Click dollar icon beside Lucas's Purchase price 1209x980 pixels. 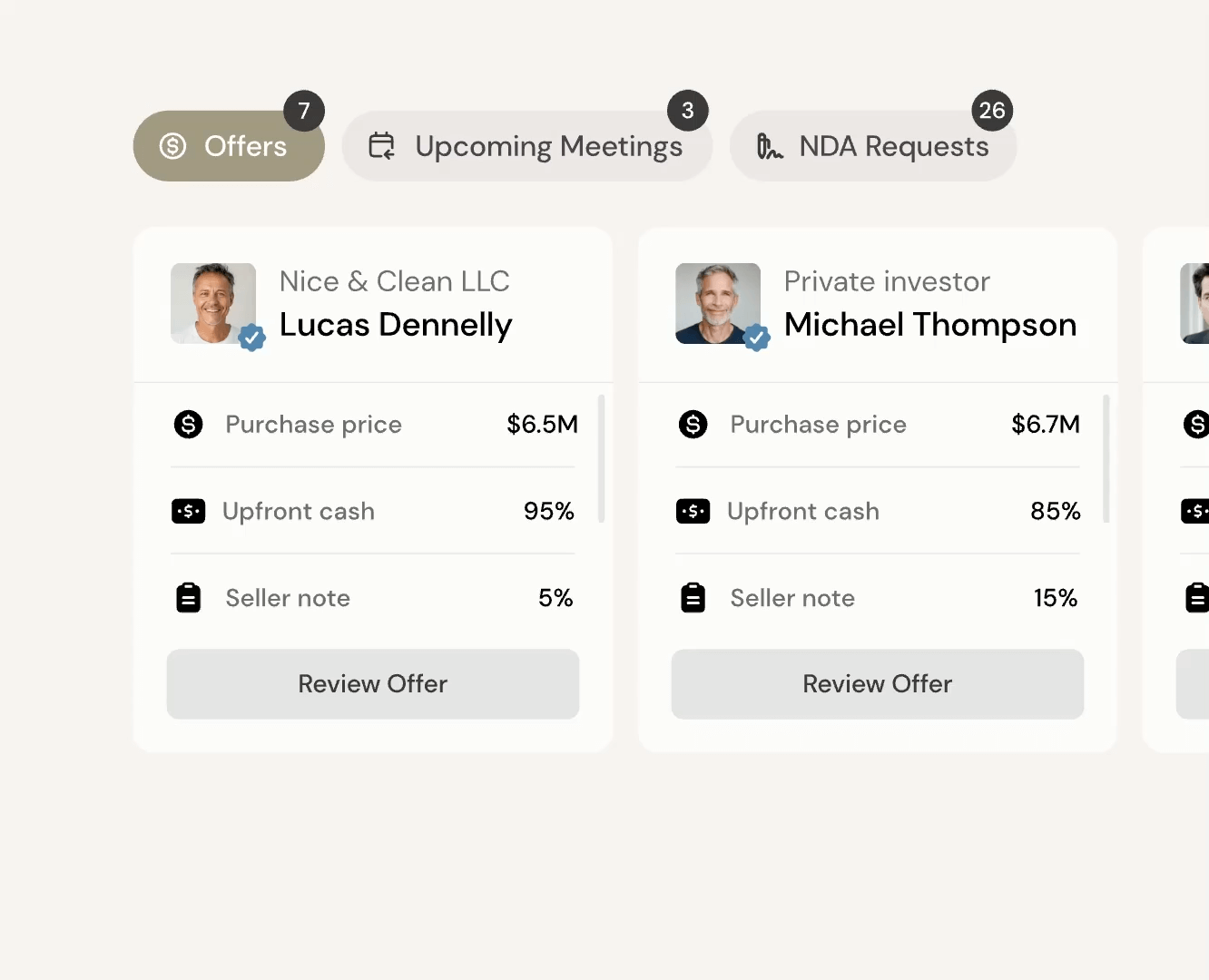(x=188, y=424)
